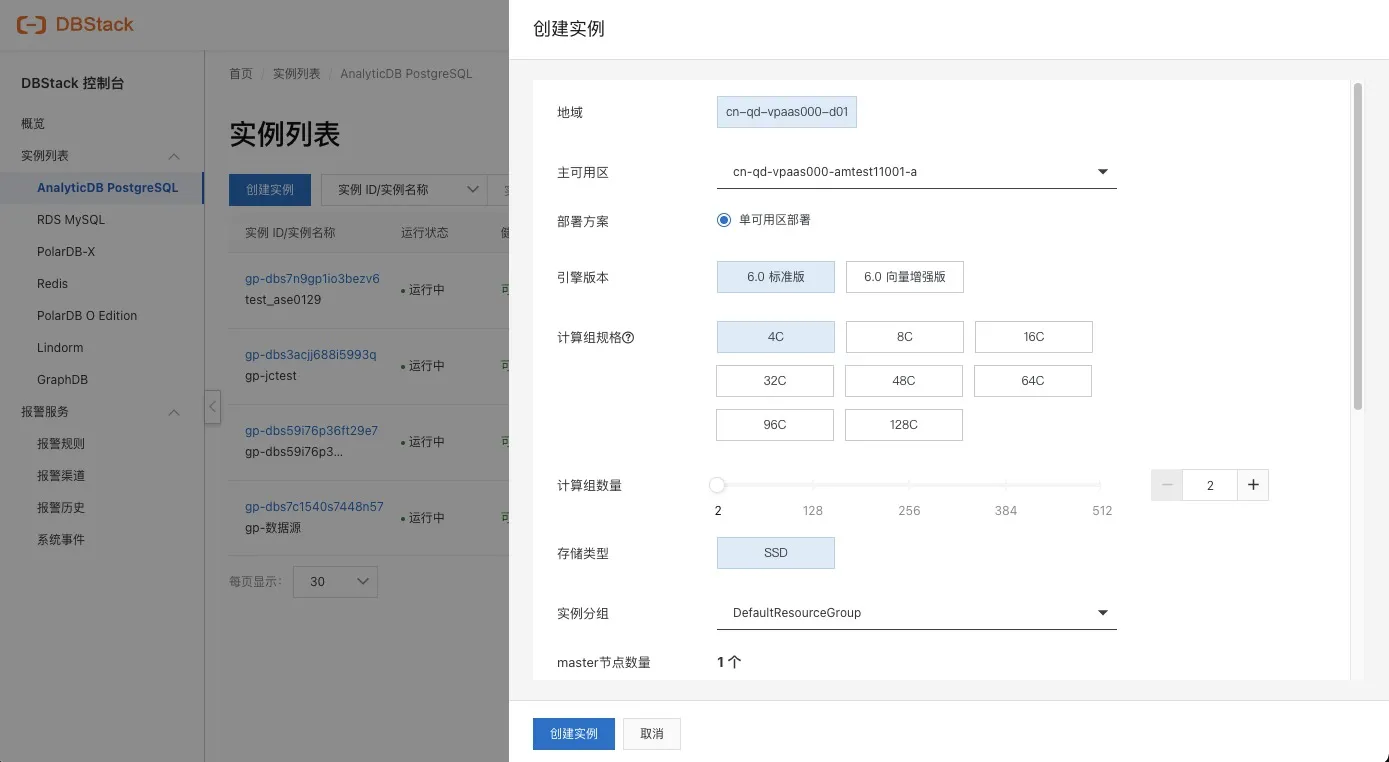Image resolution: width=1389 pixels, height=762 pixels.
Task: Open 概览 in the sidebar
Action: coord(33,124)
